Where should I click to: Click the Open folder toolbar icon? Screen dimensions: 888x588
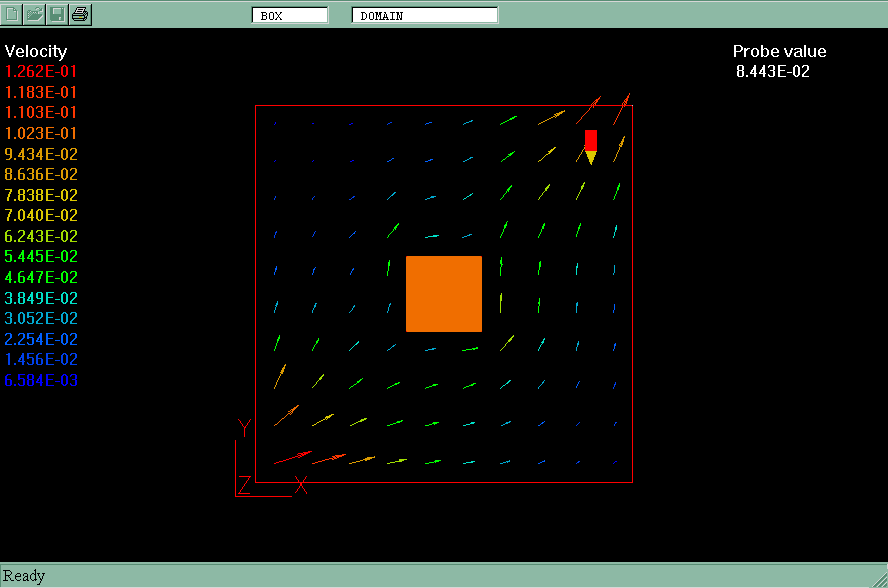click(x=35, y=14)
